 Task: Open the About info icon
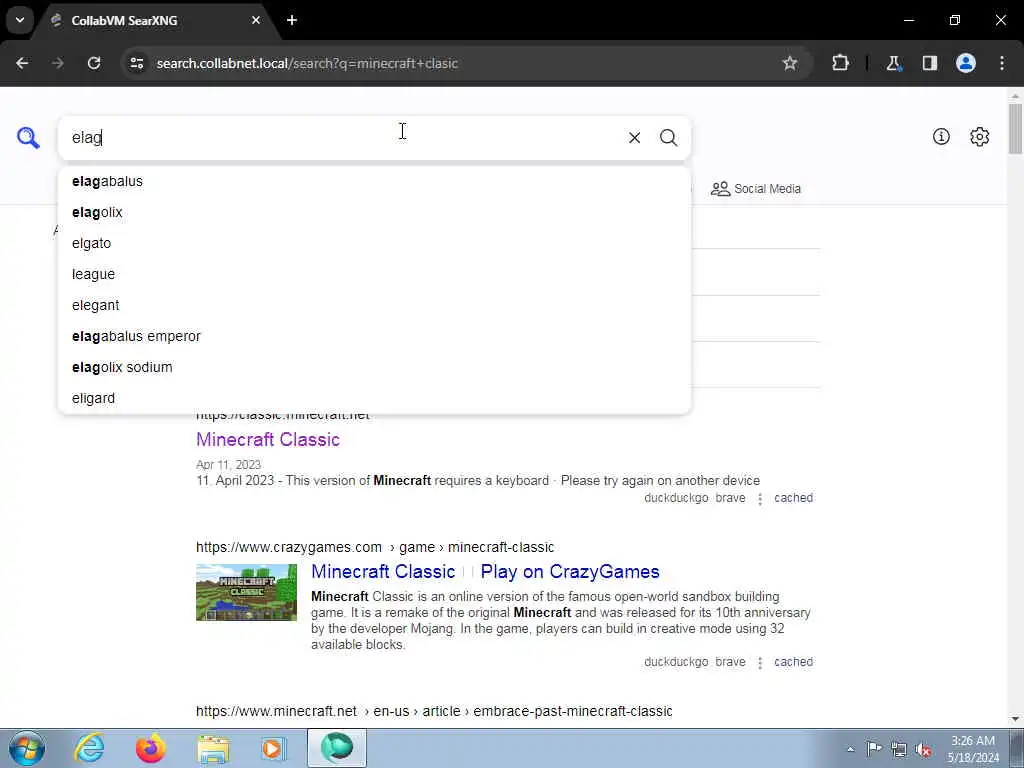[941, 136]
